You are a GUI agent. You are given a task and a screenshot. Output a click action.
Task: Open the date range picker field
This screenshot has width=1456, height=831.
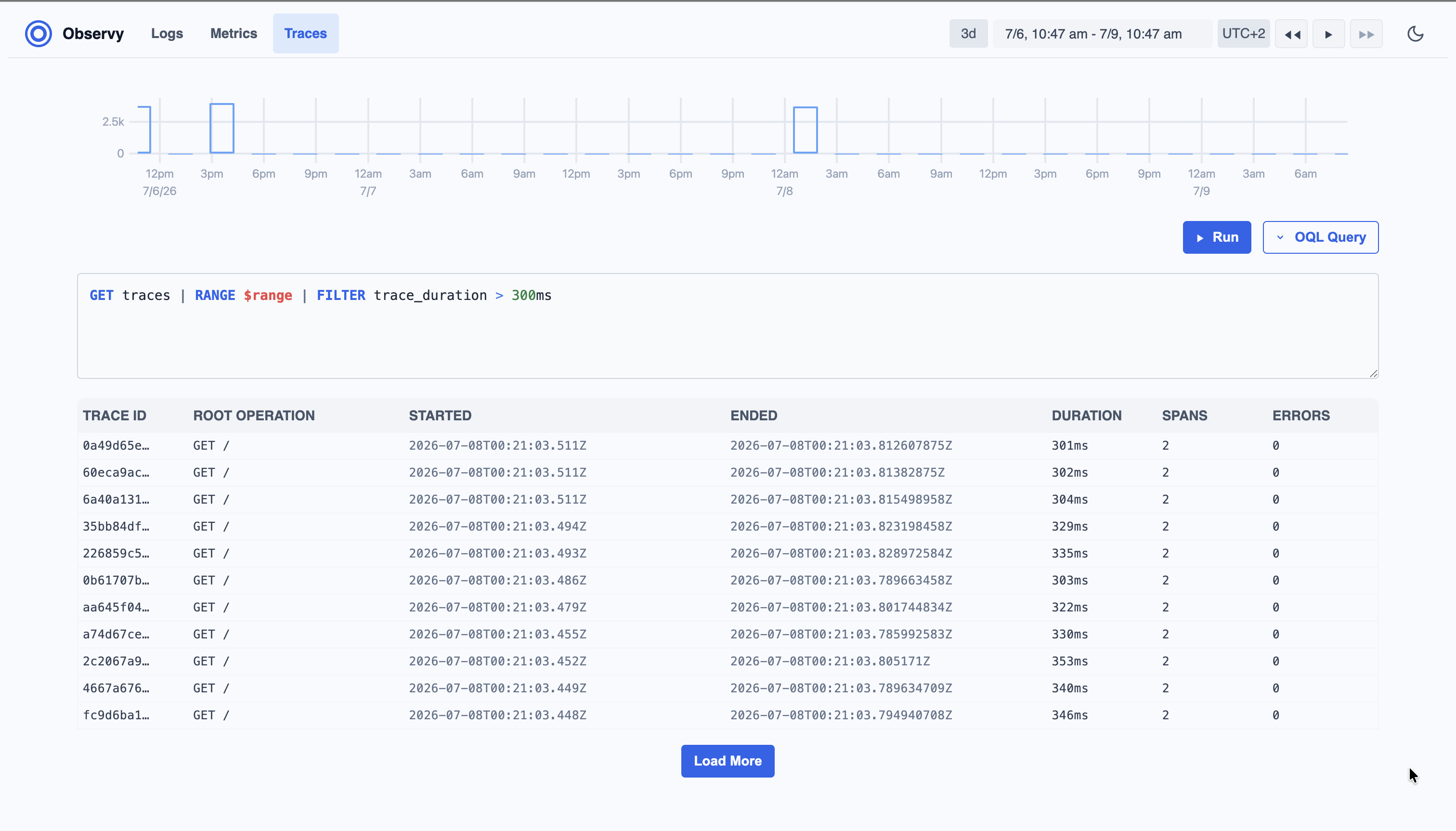coord(1102,34)
